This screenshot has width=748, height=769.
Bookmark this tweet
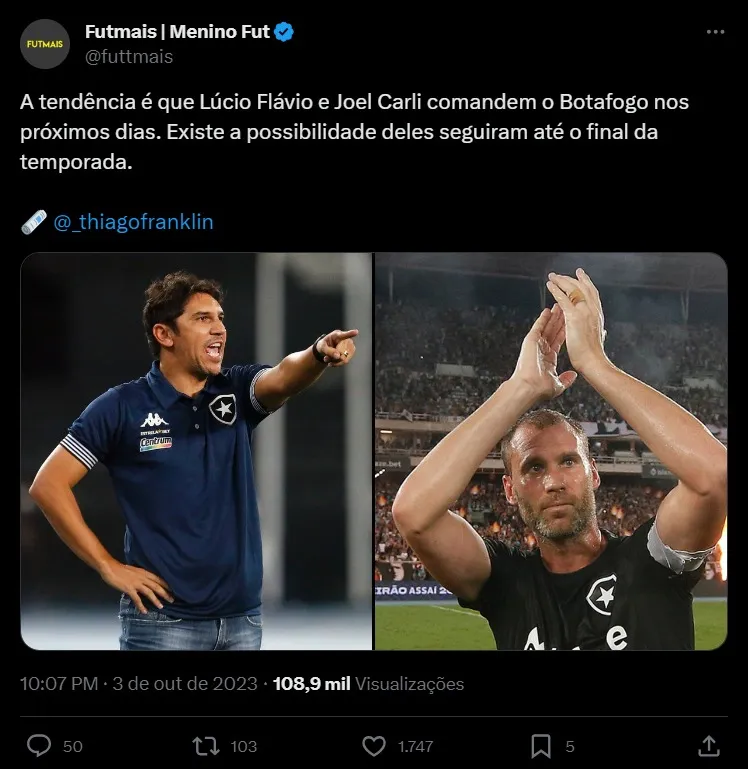[x=541, y=745]
